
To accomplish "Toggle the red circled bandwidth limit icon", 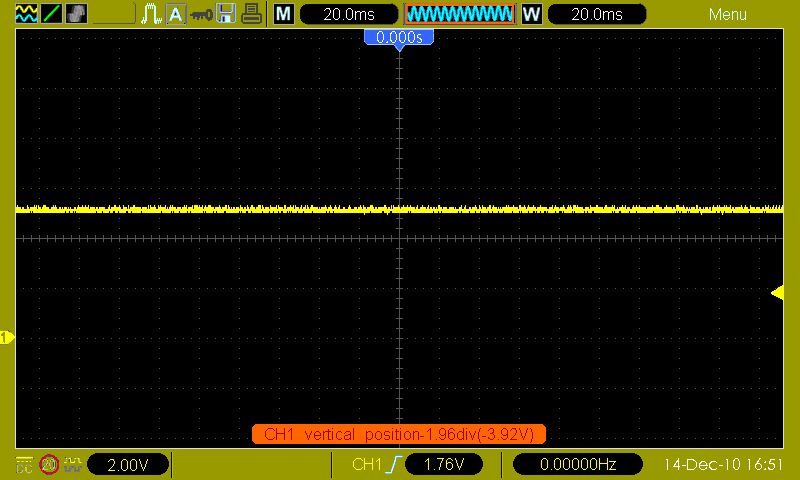I will [48, 464].
